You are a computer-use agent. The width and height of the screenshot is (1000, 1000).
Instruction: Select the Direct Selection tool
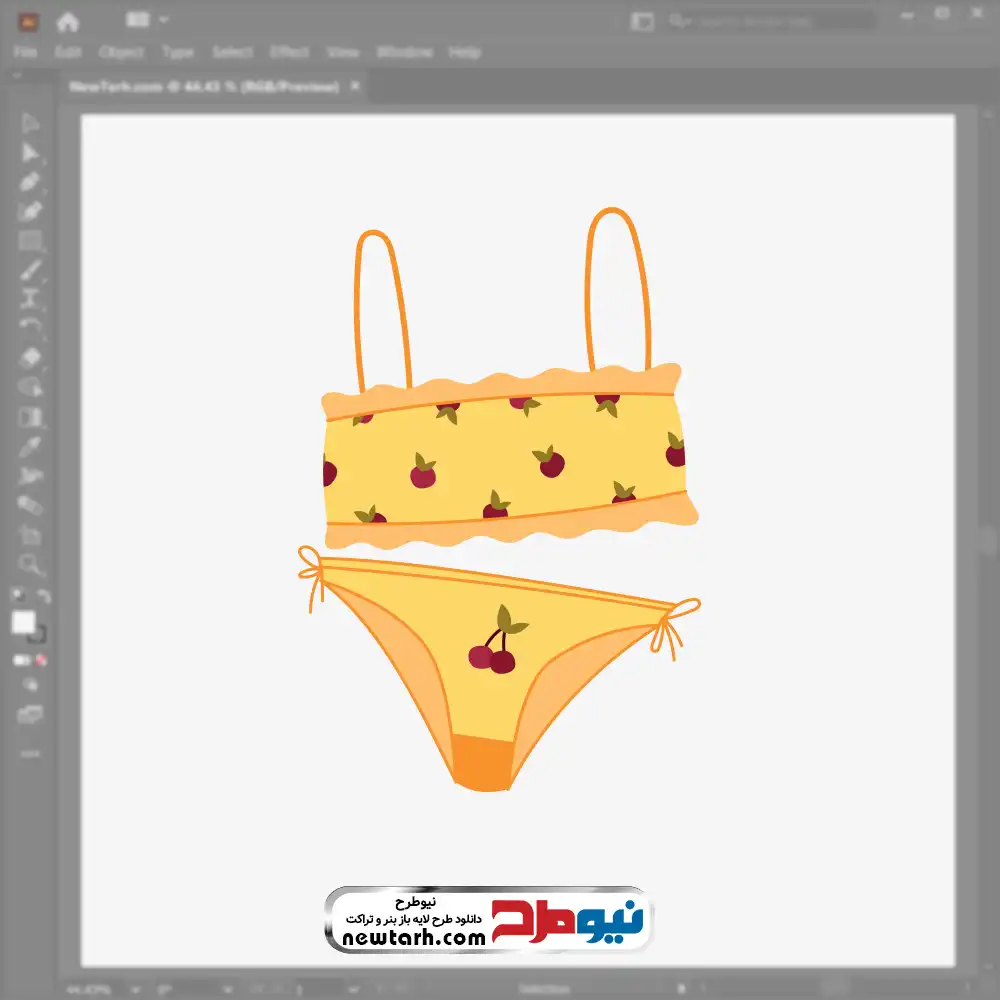[x=30, y=153]
